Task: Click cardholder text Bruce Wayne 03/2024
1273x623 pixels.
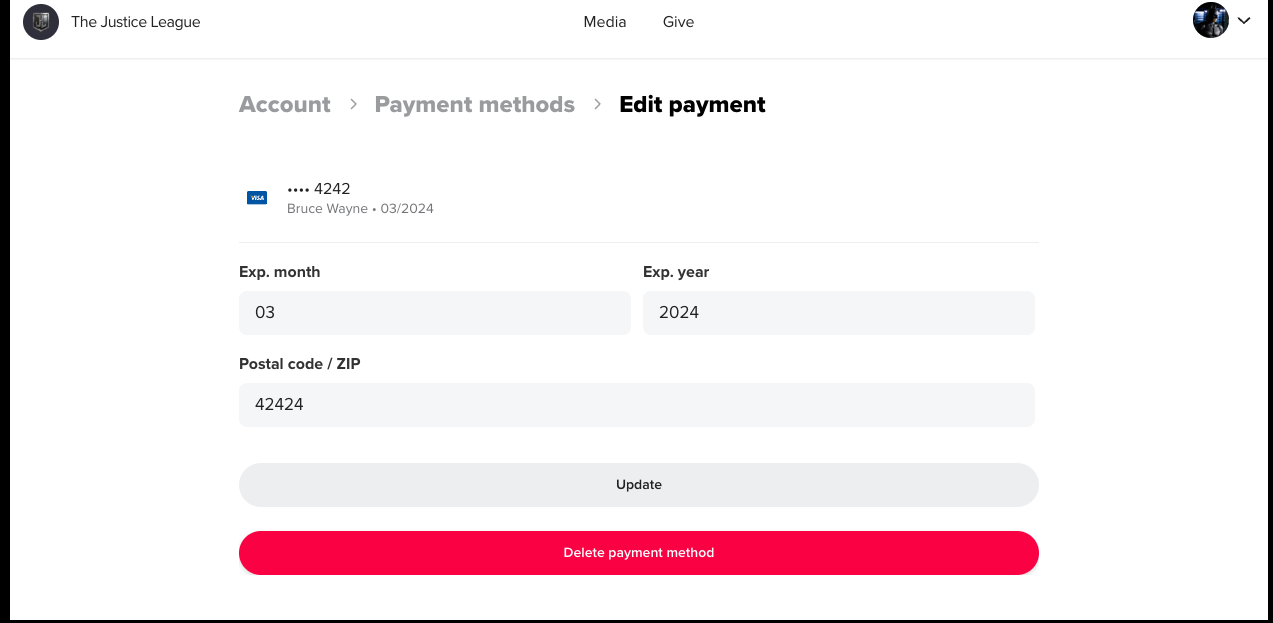Action: pyautogui.click(x=360, y=209)
